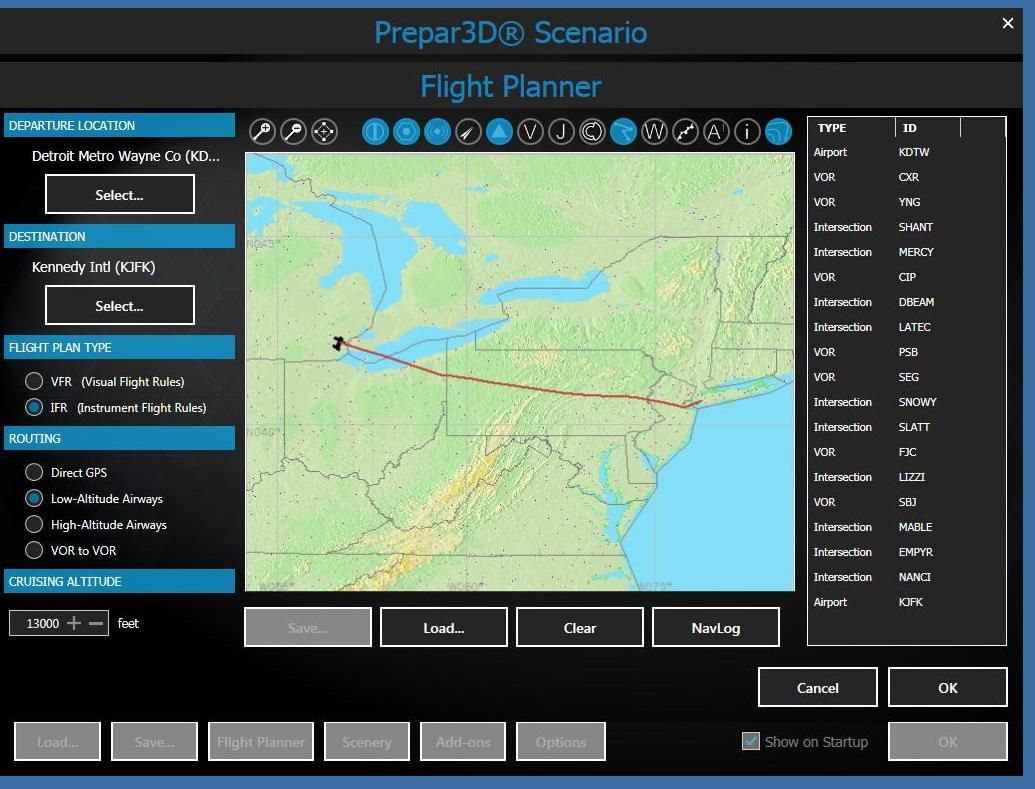1035x789 pixels.
Task: Toggle the J jet airways icon
Action: click(x=561, y=132)
